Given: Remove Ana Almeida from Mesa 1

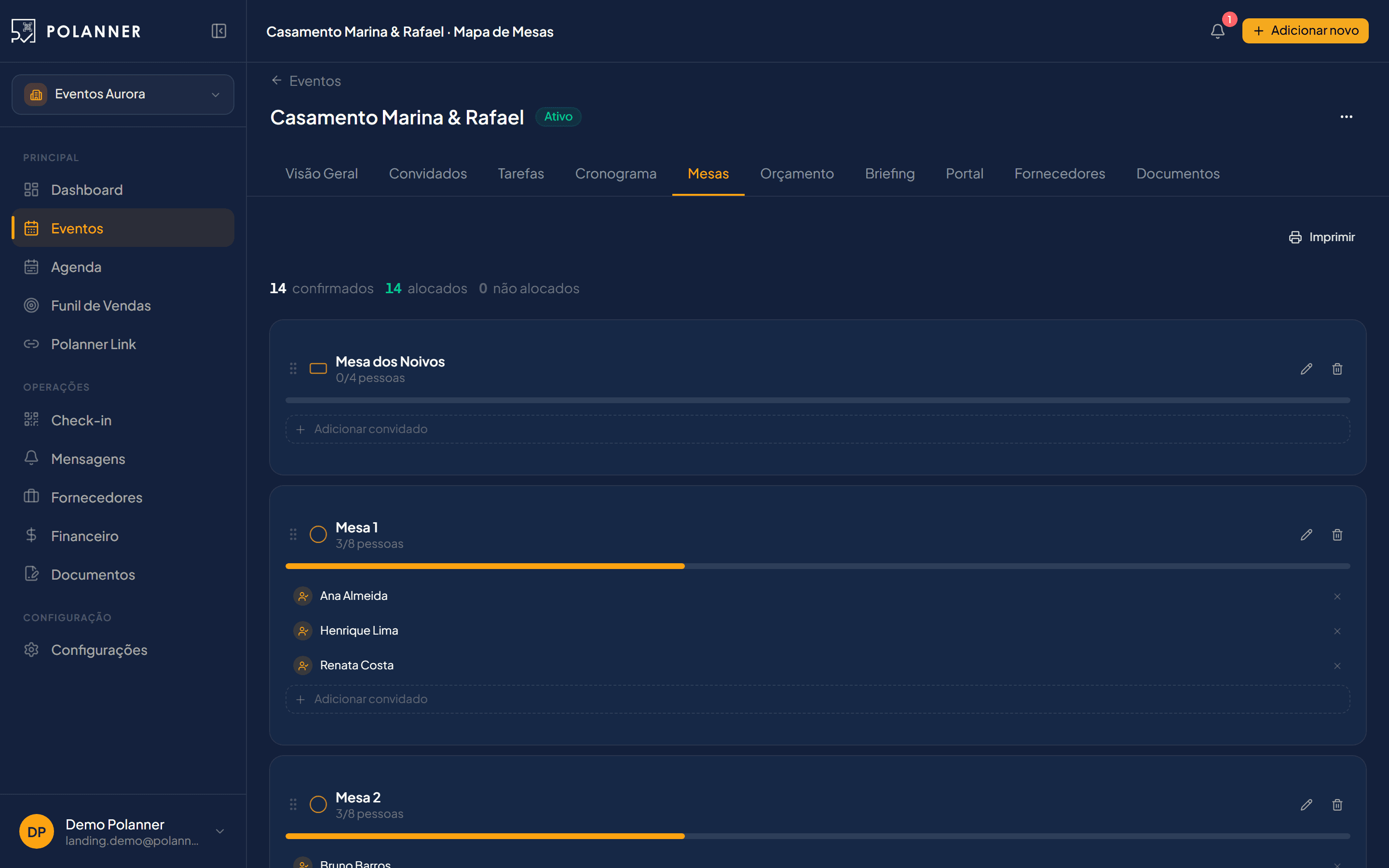Looking at the screenshot, I should pyautogui.click(x=1337, y=597).
